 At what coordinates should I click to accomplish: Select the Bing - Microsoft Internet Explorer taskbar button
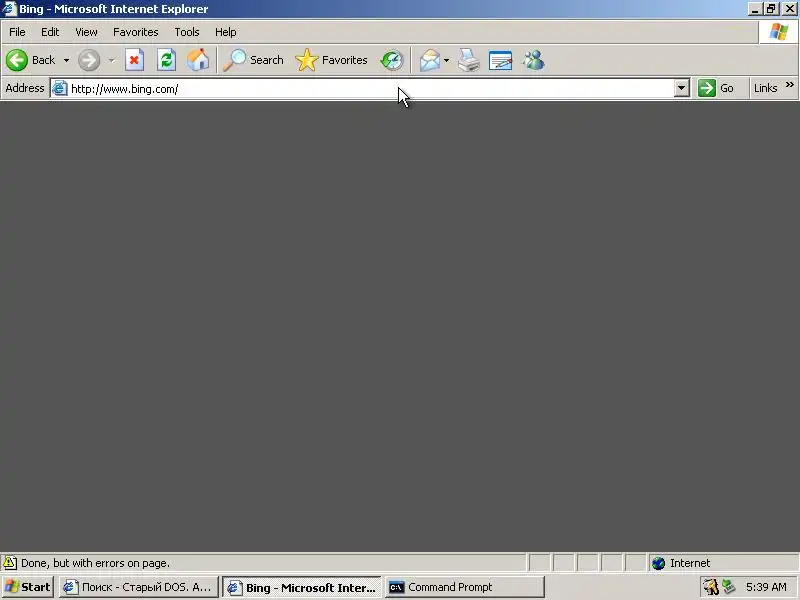pos(302,587)
